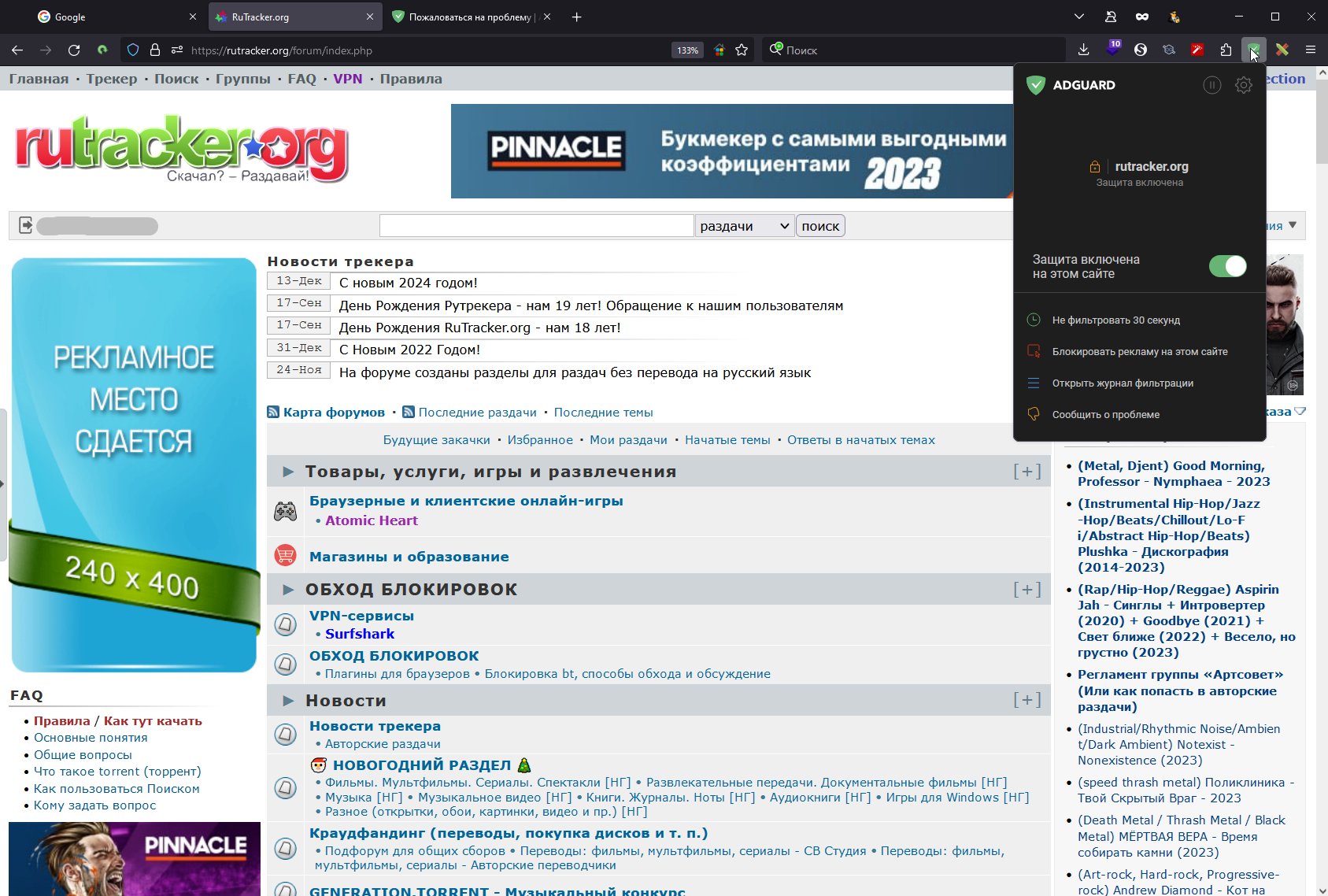
Task: Switch to the Google browser tab
Action: (x=118, y=17)
